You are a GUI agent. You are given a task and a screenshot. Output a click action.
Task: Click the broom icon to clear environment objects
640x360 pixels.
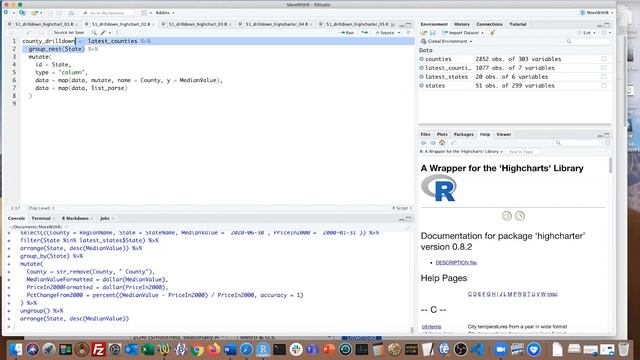click(x=493, y=33)
